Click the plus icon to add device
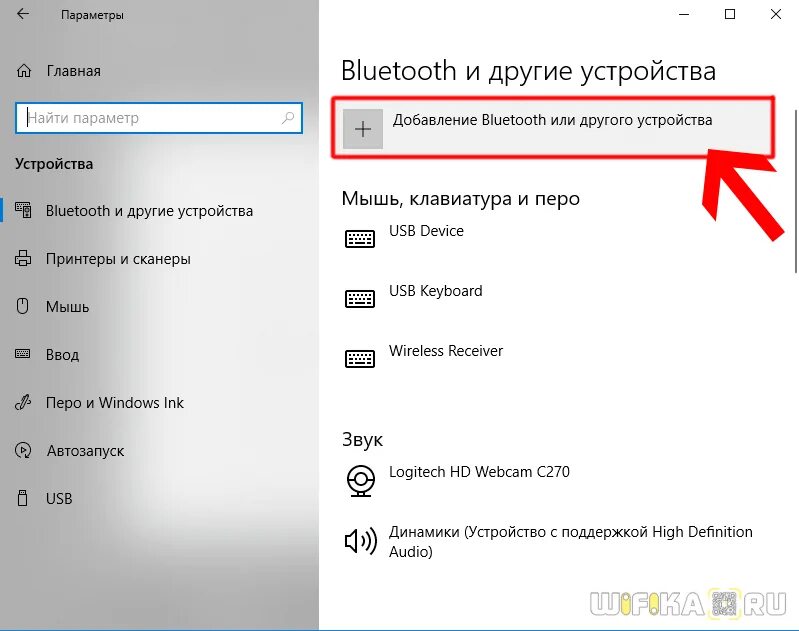Viewport: 799px width, 631px height. coord(363,129)
